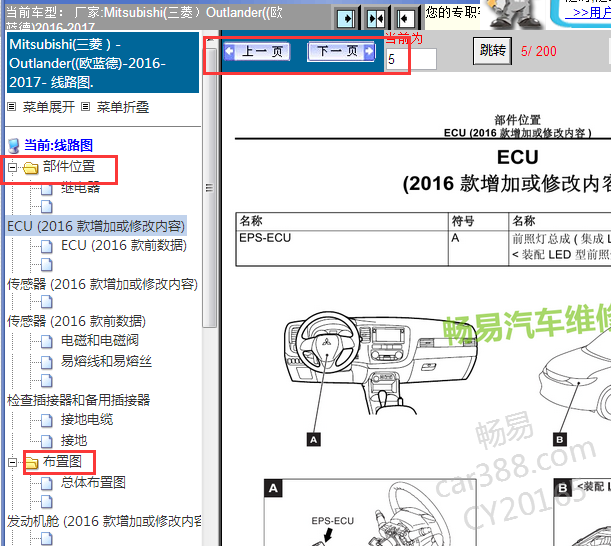This screenshot has width=611, height=546.
Task: Select the 部件位置 folder label
Action: click(69, 166)
